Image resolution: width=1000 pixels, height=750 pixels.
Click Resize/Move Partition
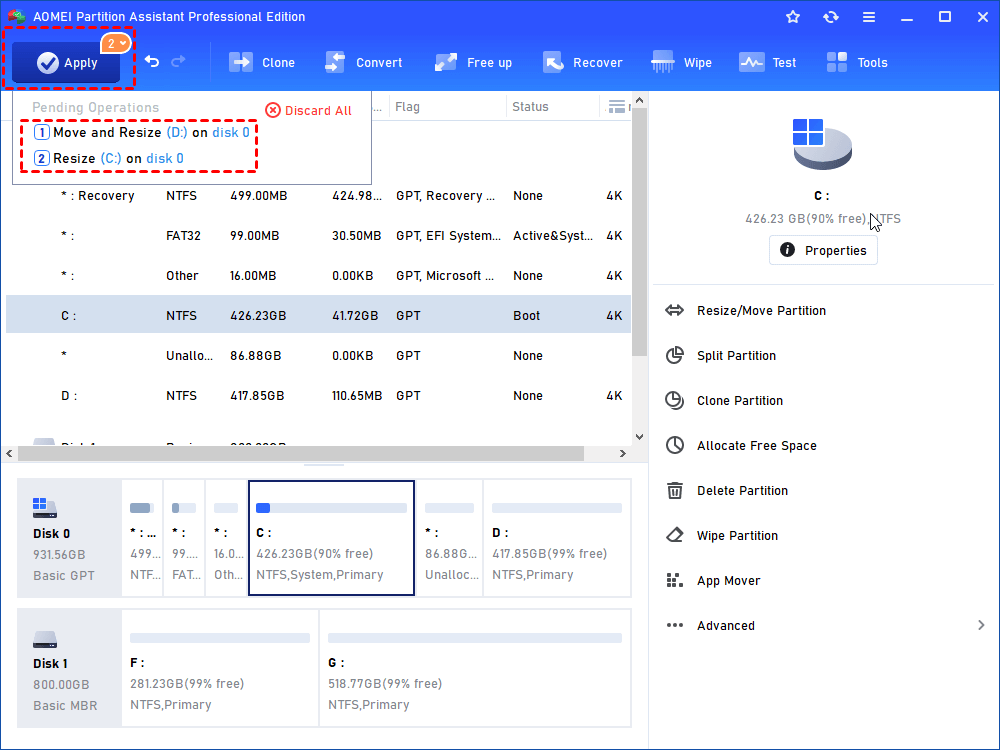[x=746, y=311]
